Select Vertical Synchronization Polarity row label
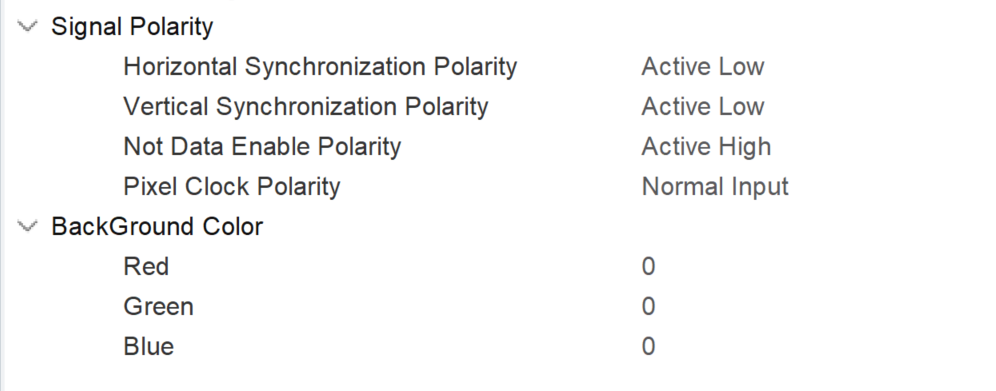 point(306,107)
